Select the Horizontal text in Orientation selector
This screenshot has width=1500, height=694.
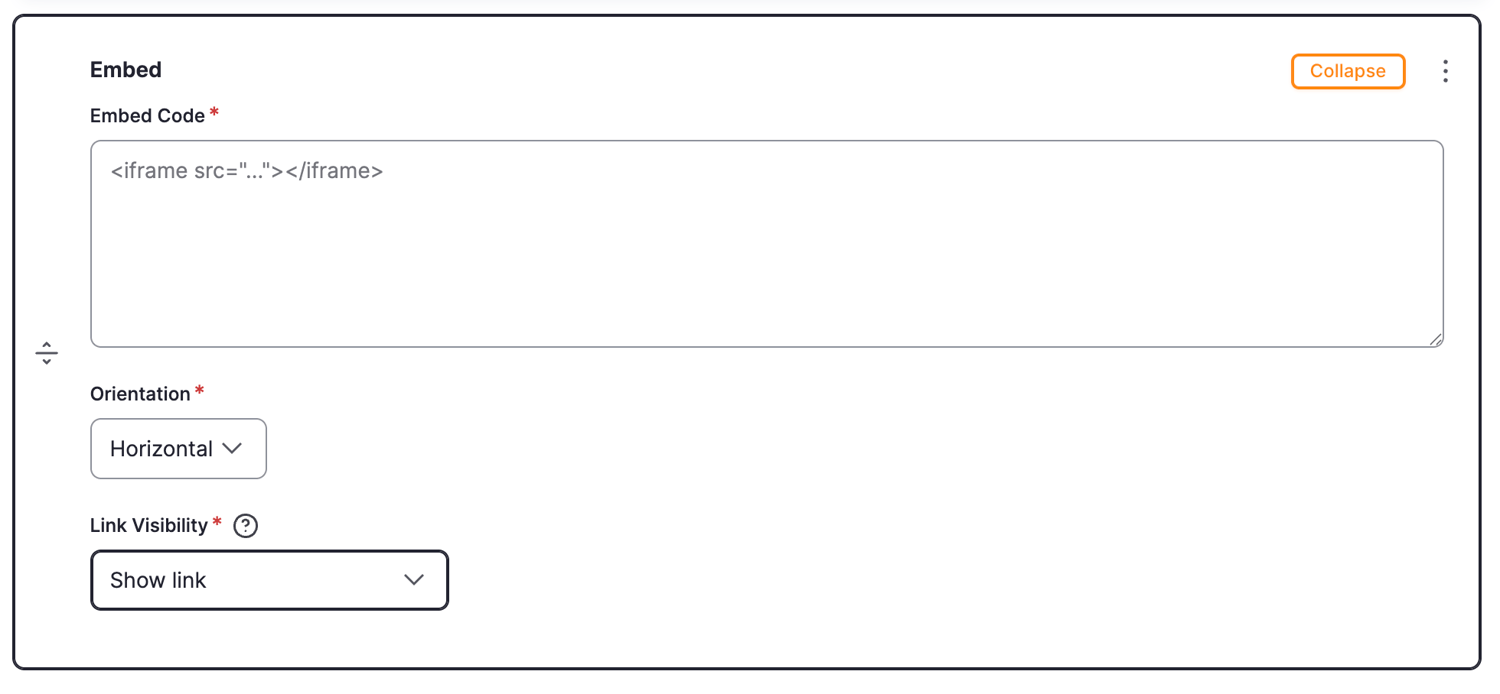point(161,449)
